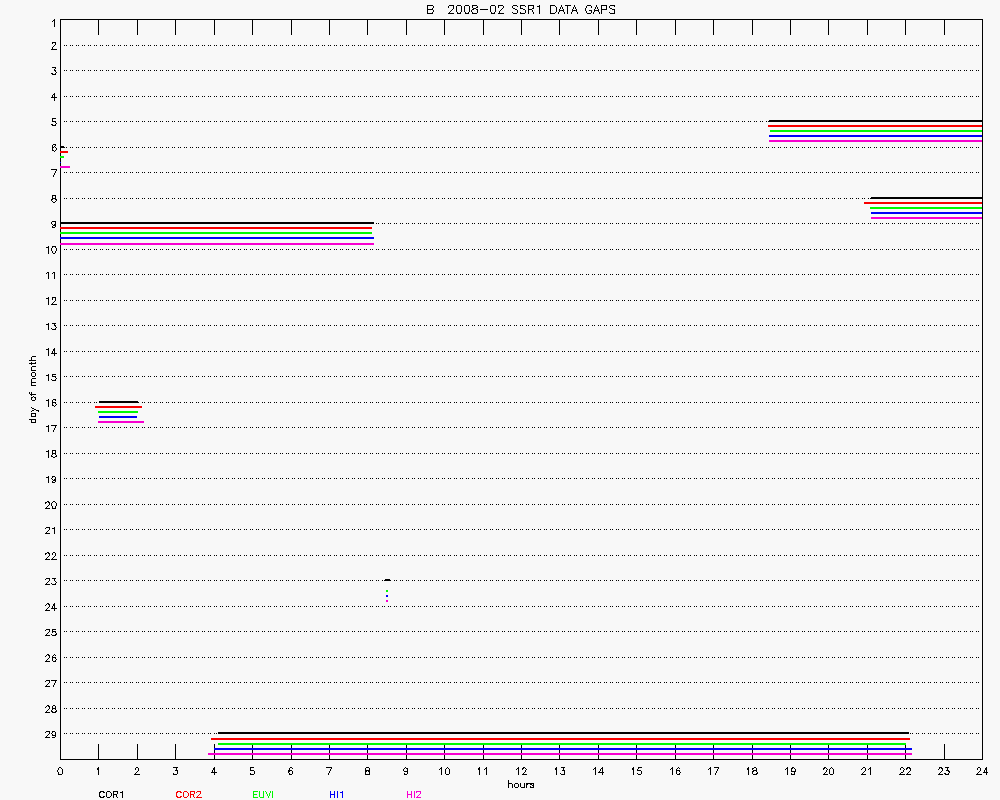Click the plot title SSR1 DATA GAPS
Screen dimensions: 1000x800
(x=520, y=10)
